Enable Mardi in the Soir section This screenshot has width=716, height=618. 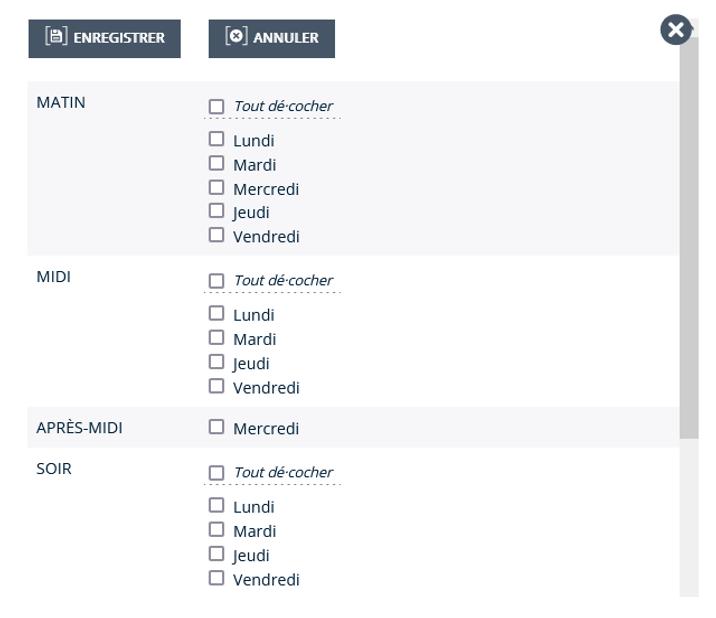tap(216, 530)
